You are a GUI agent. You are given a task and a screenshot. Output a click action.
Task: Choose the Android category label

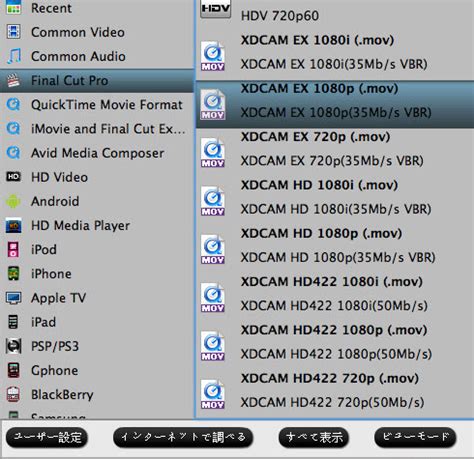click(55, 201)
